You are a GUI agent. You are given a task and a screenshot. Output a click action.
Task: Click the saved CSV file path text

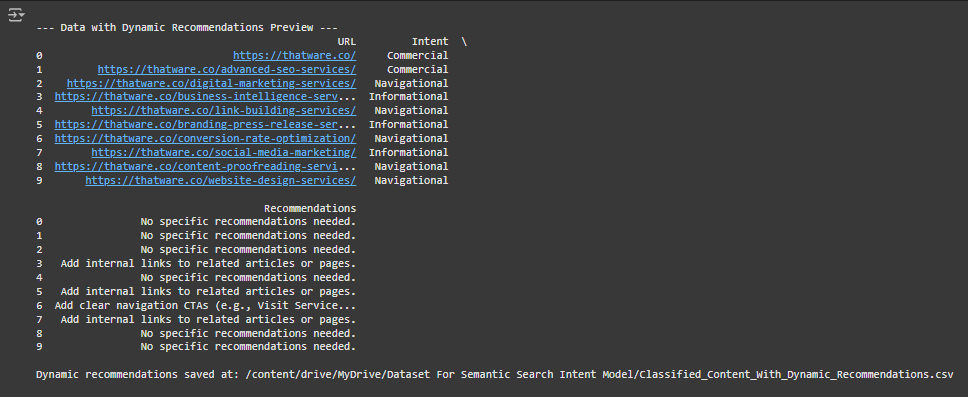pos(599,375)
